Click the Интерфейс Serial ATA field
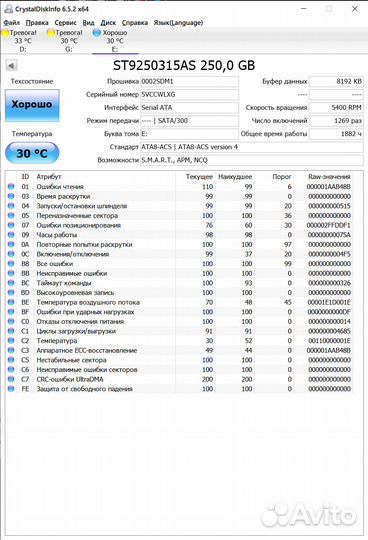 click(189, 108)
